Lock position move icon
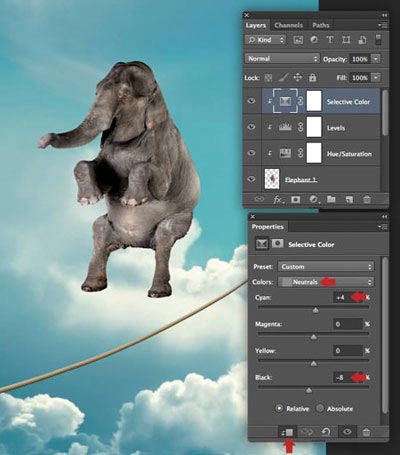400x455 pixels. 297,78
